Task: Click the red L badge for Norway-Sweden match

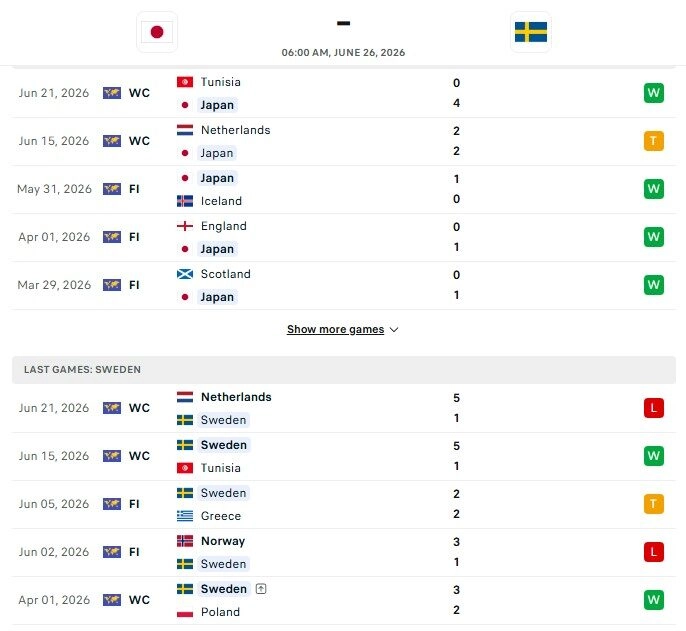Action: point(654,552)
